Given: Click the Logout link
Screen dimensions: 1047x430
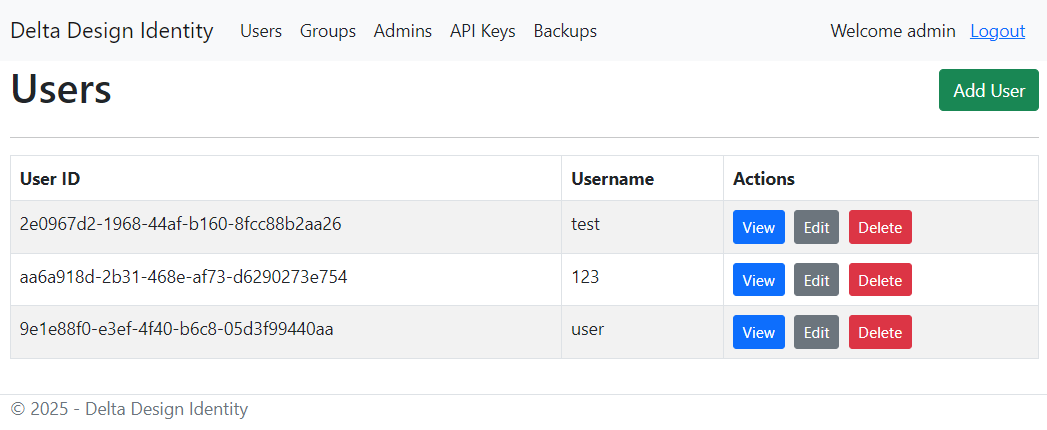Looking at the screenshot, I should [x=997, y=31].
